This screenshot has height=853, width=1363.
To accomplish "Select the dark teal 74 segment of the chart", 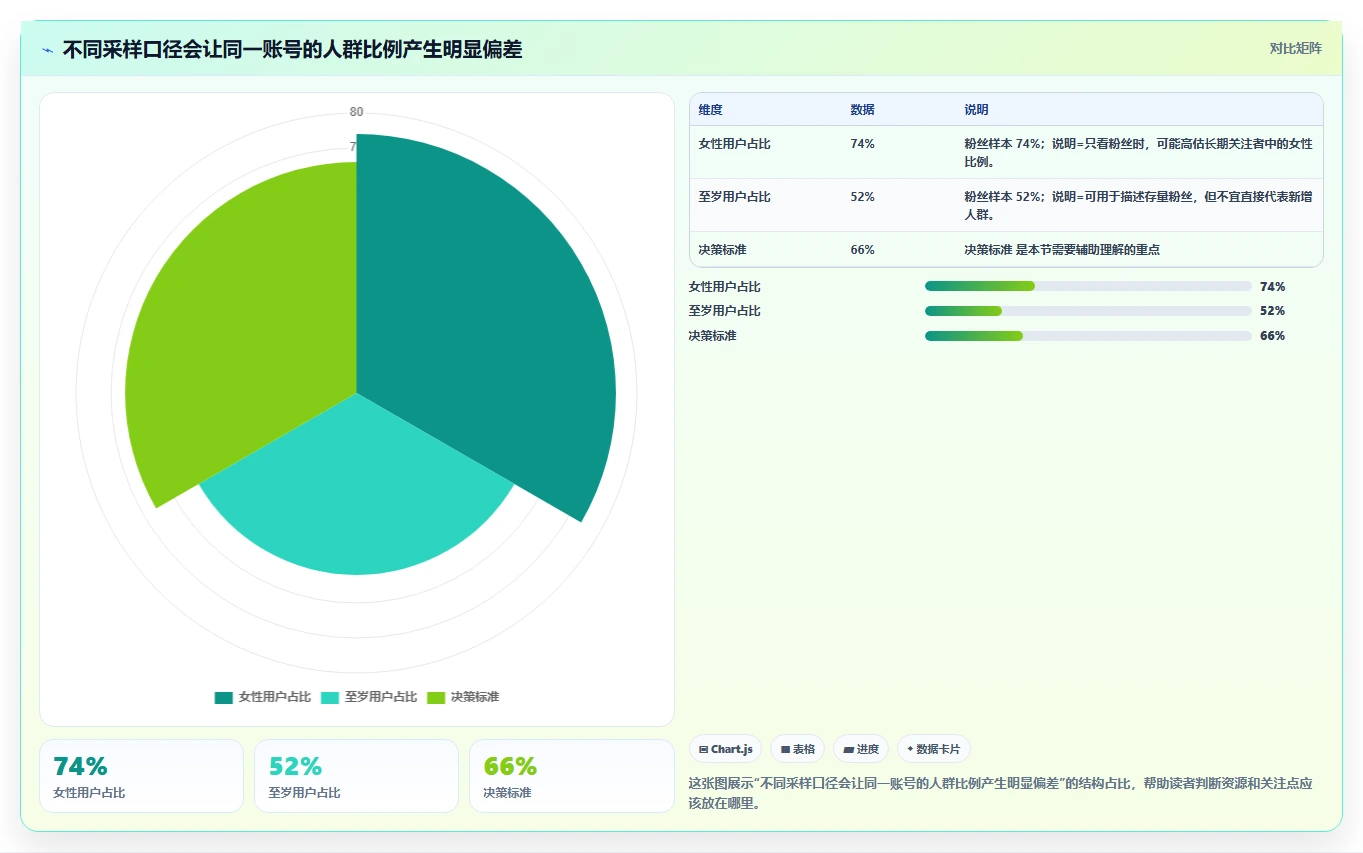I will pos(480,320).
